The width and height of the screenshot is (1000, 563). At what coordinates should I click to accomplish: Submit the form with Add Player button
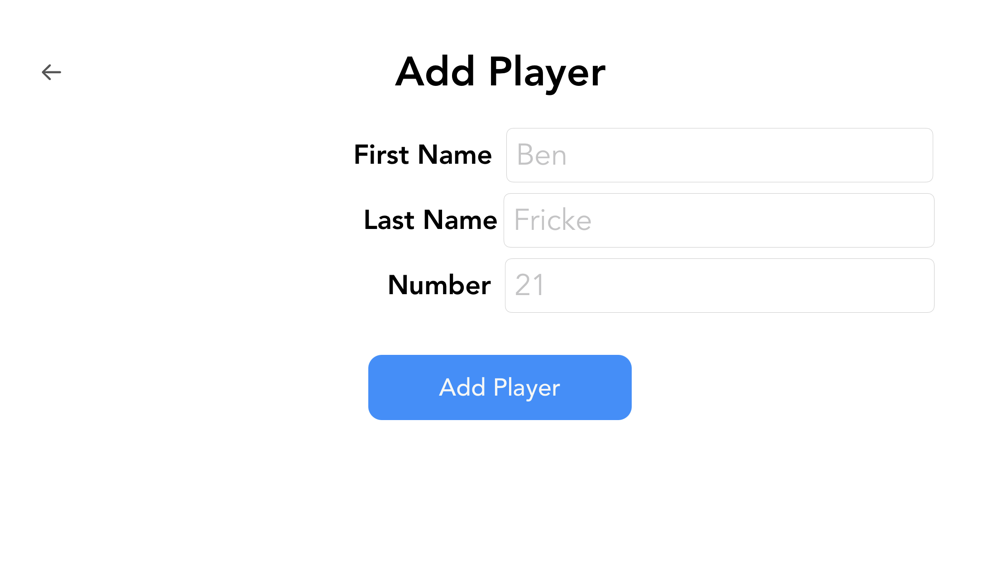coord(499,387)
